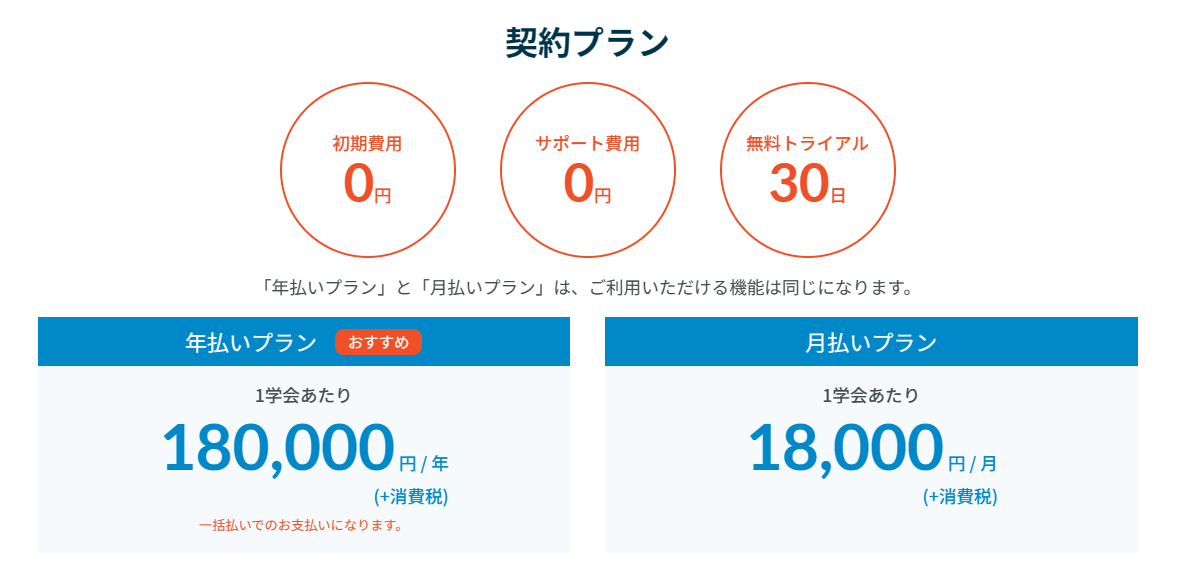
Task: Click the 月払いプラン blue header
Action: tap(871, 342)
